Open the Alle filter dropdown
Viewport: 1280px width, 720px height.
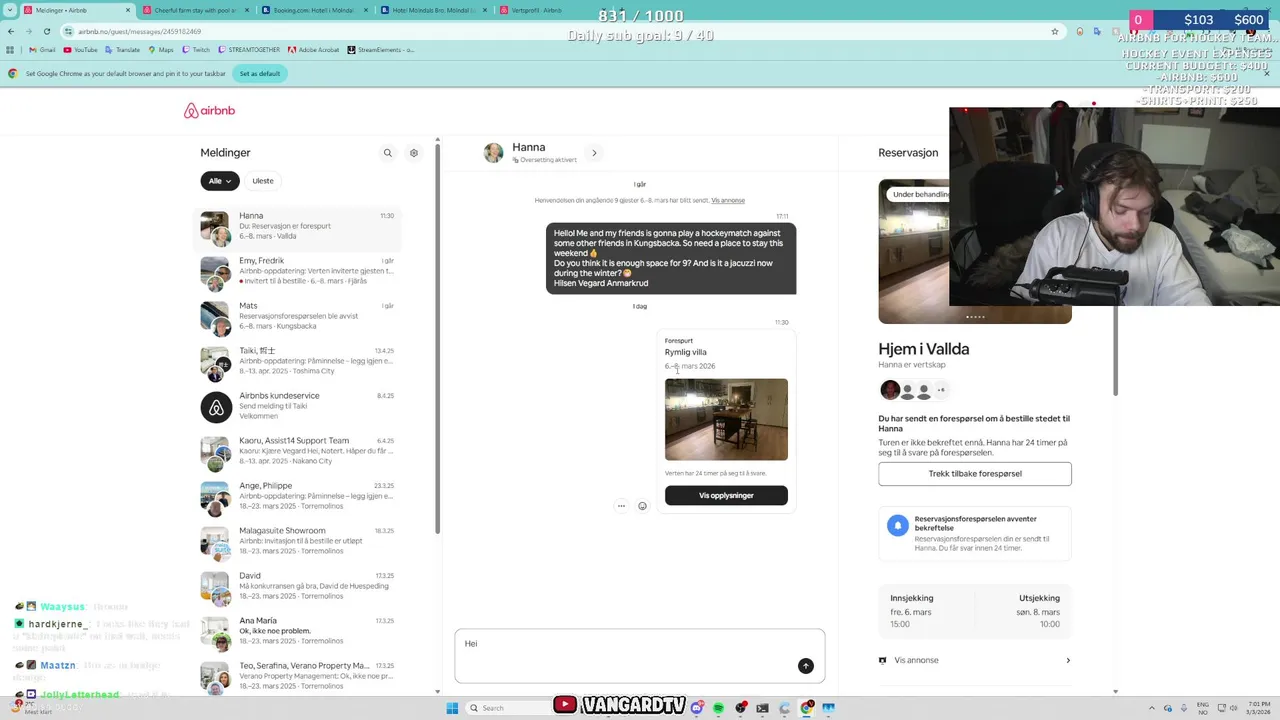pos(219,181)
